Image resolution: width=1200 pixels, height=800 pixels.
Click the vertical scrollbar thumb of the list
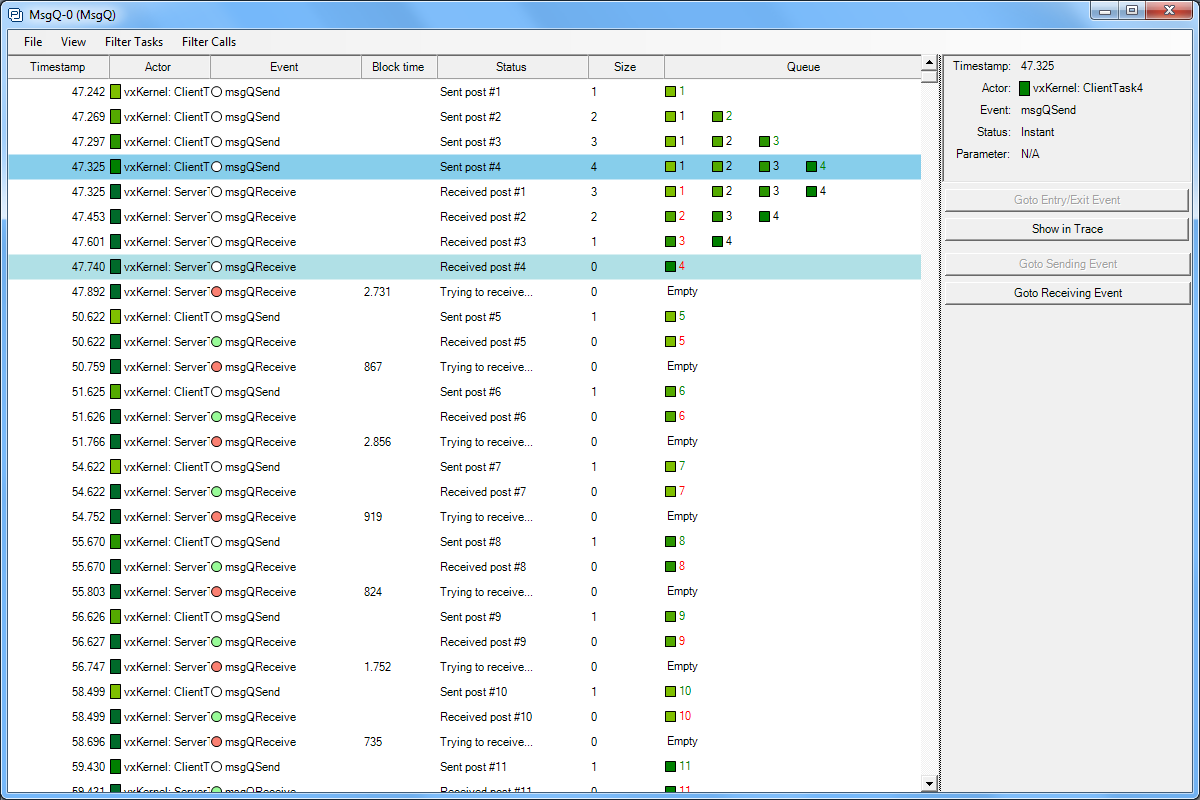(x=929, y=76)
